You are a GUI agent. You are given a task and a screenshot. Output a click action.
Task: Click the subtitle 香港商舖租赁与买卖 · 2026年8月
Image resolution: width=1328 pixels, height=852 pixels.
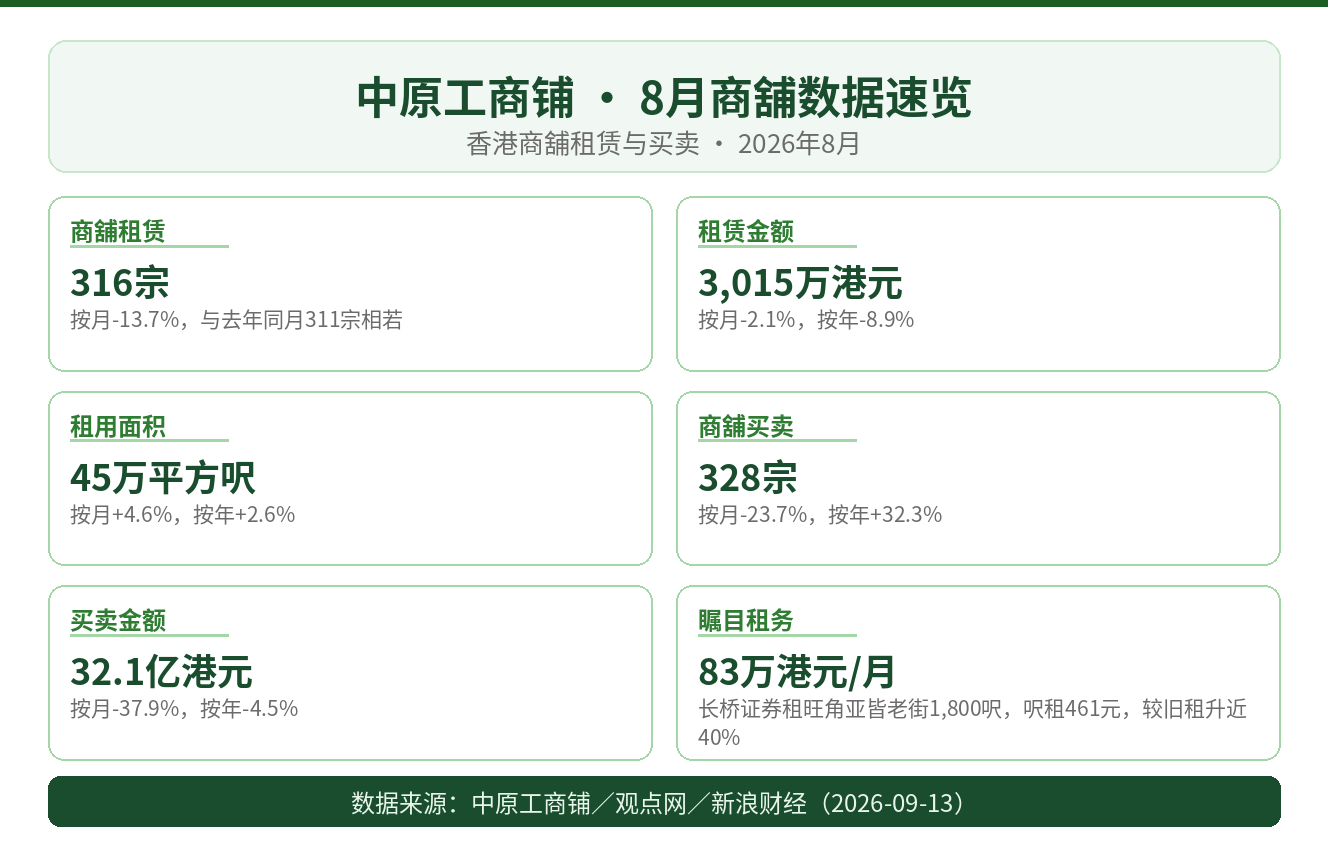coord(664,144)
